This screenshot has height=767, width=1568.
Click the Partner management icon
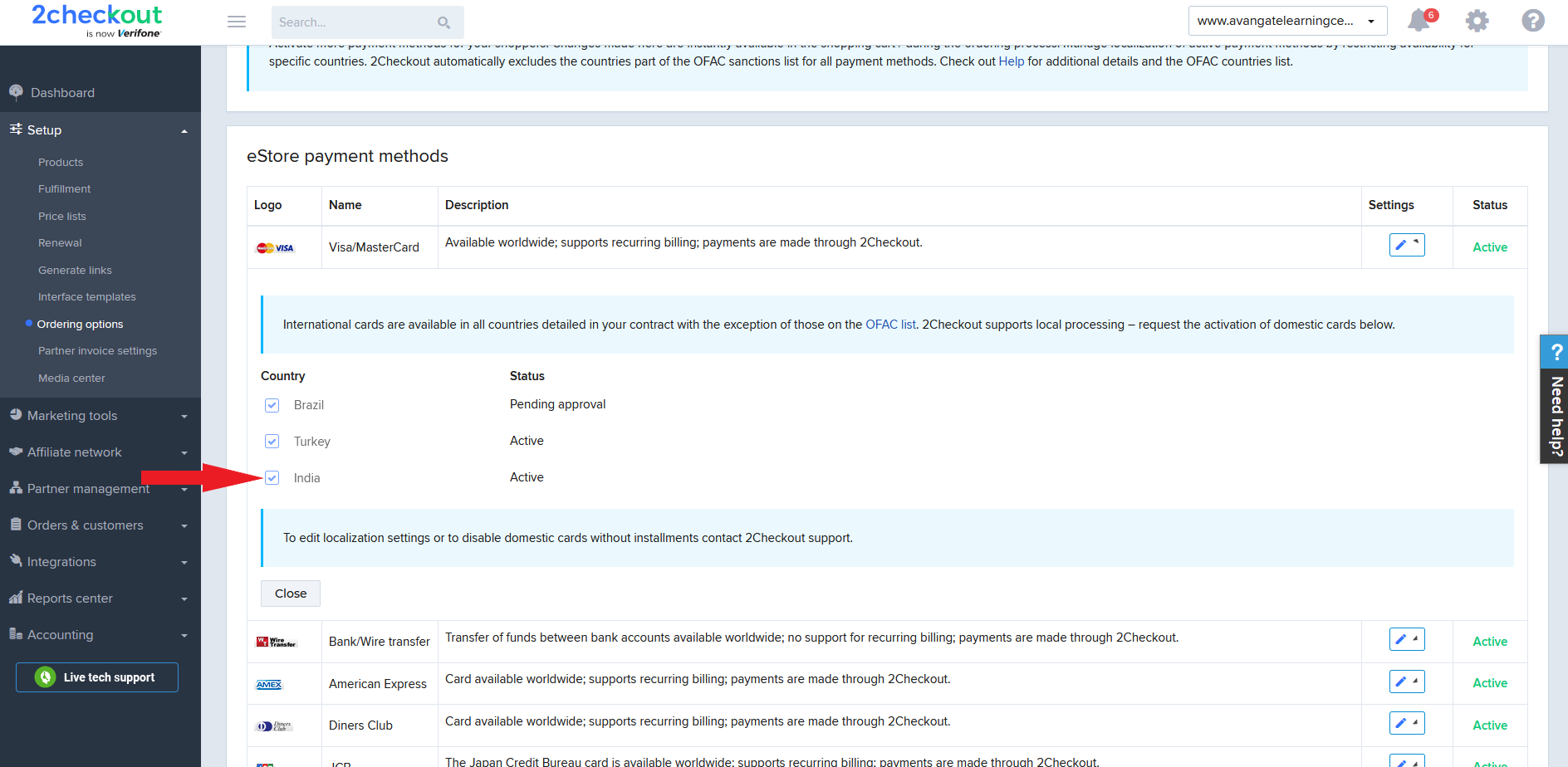16,488
